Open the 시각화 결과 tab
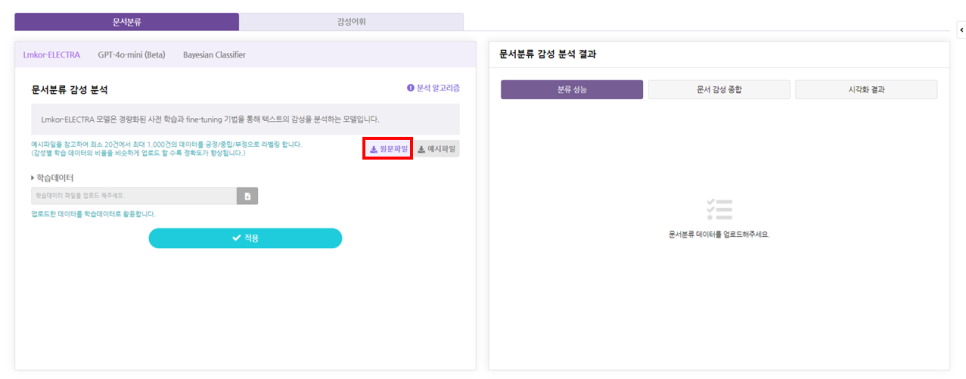Screen dimensions: 966x379 click(x=866, y=89)
